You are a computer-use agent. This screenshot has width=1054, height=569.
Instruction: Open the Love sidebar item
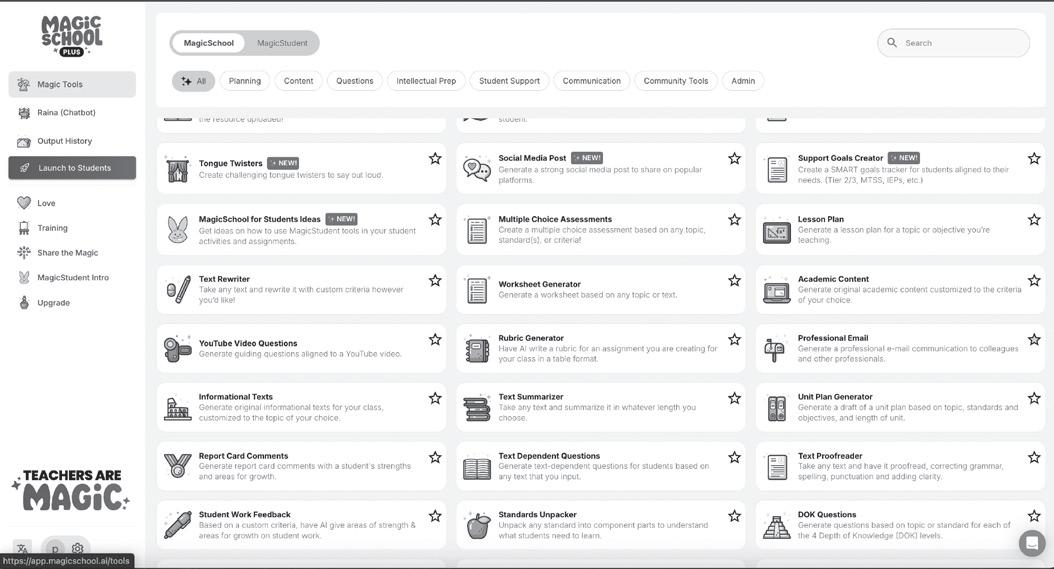tap(72, 203)
